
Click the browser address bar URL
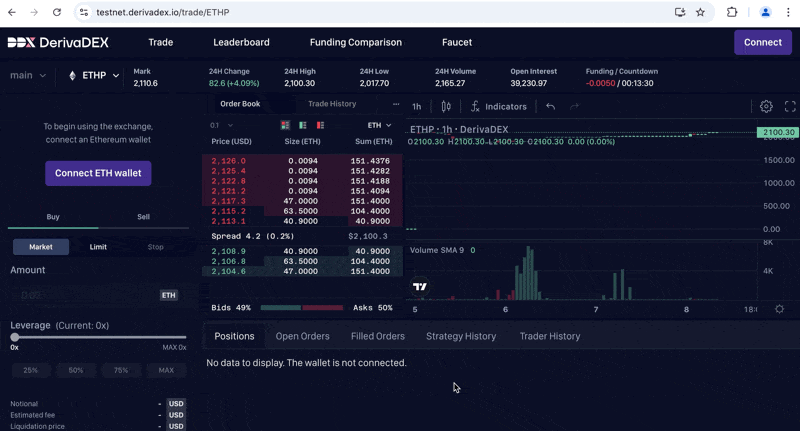[x=163, y=12]
